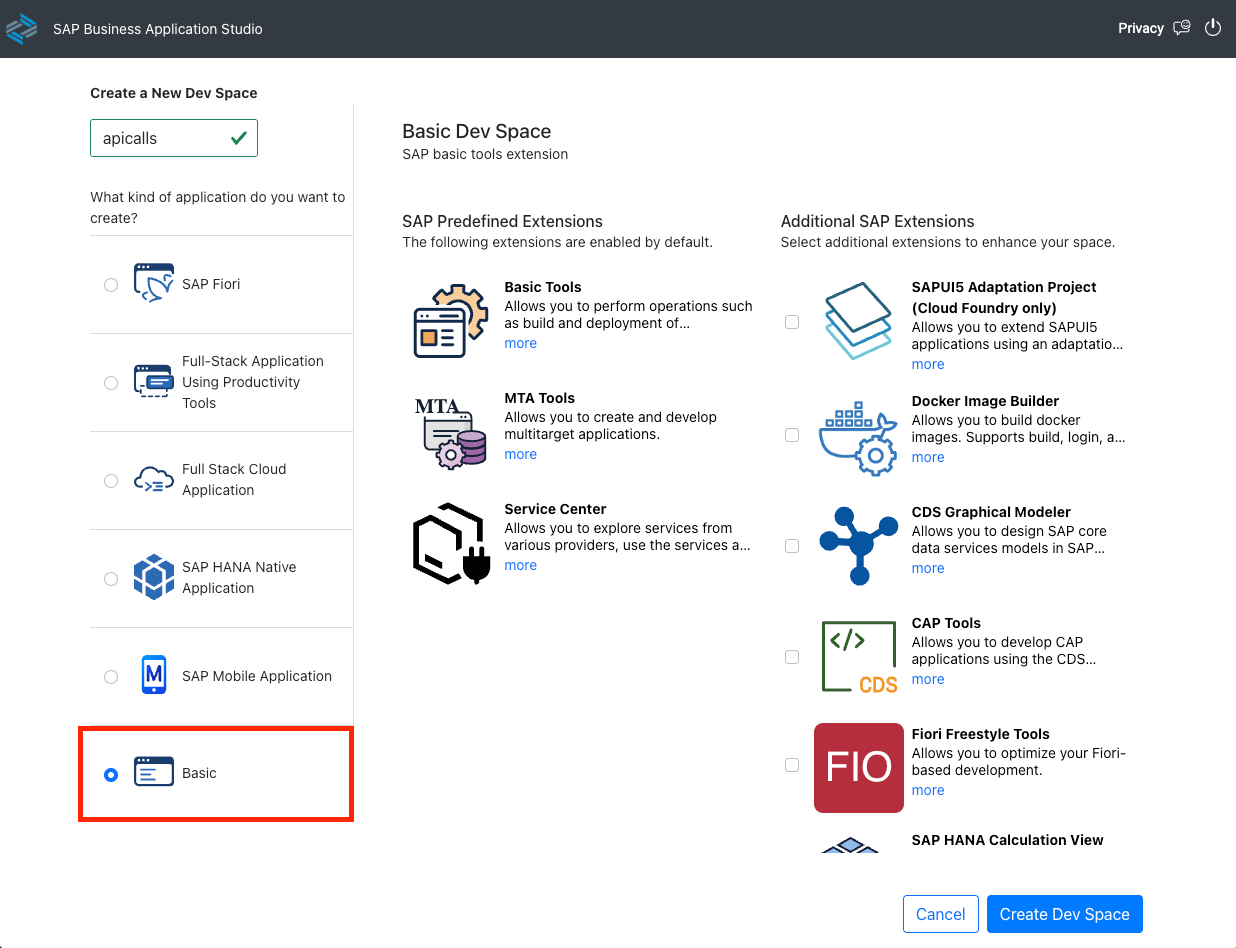The width and height of the screenshot is (1236, 948).
Task: Click the MTA Tools title text
Action: (540, 398)
